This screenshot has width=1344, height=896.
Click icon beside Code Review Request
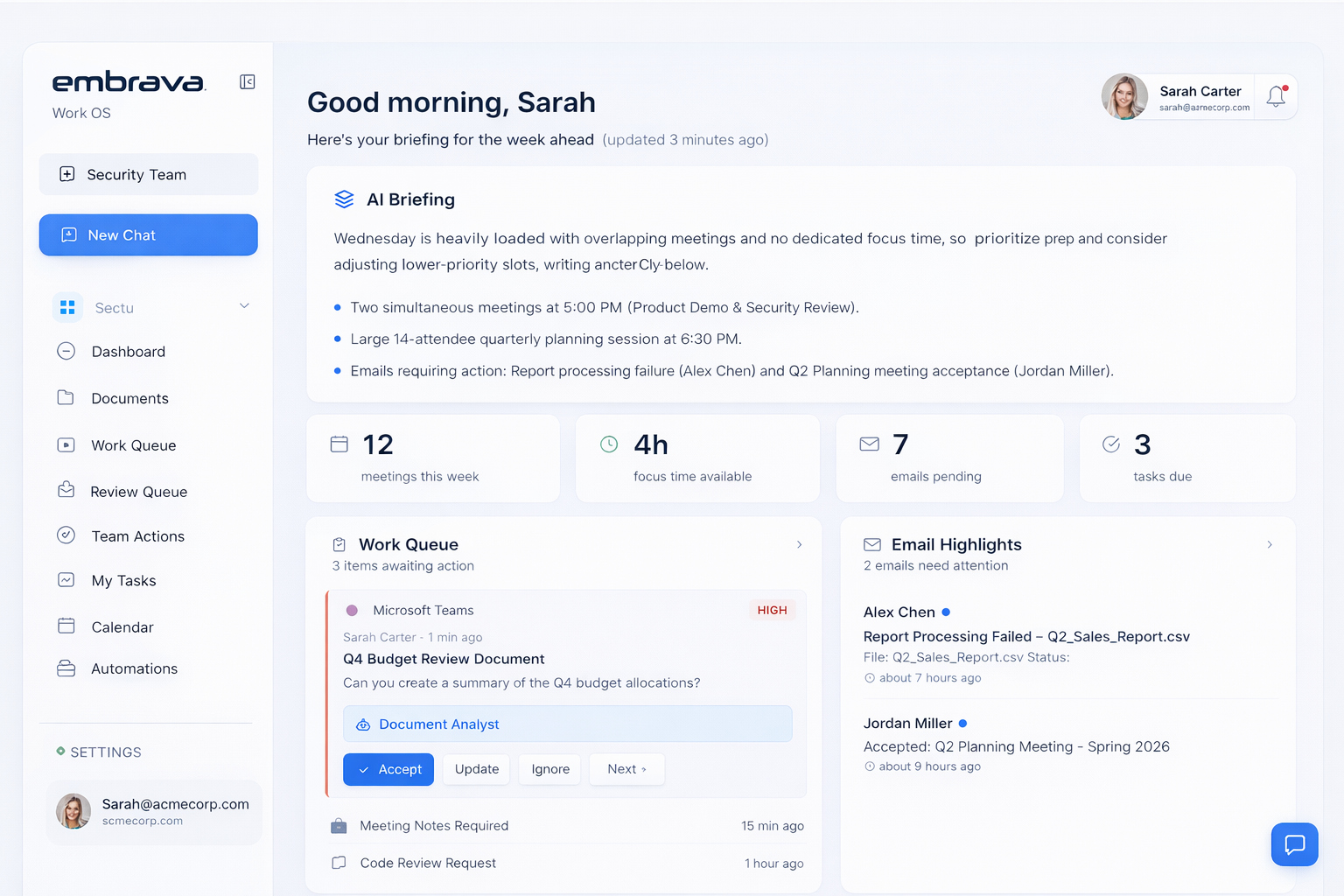(x=339, y=863)
